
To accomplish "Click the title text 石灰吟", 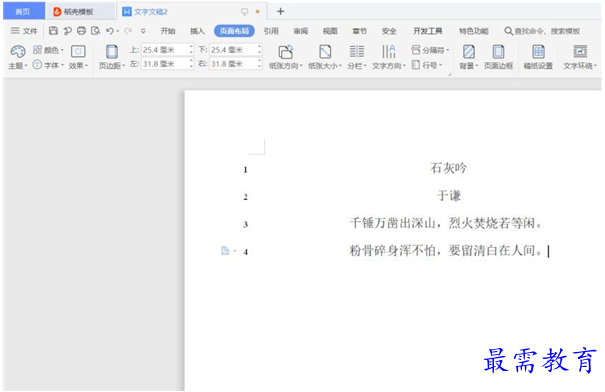I will (448, 168).
